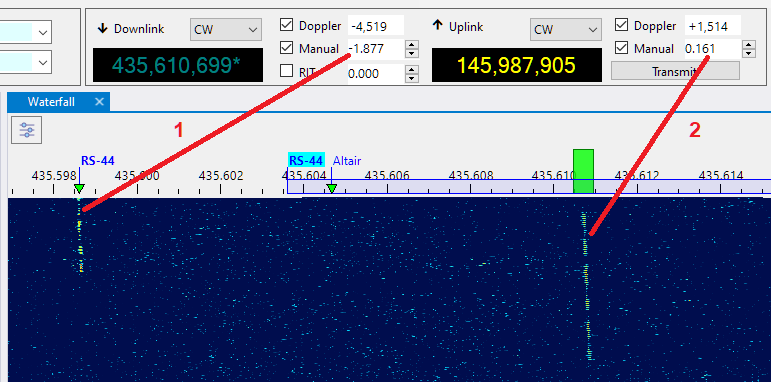Toggle uplink Doppler checkbox
Screen dimensions: 771x382
click(622, 25)
